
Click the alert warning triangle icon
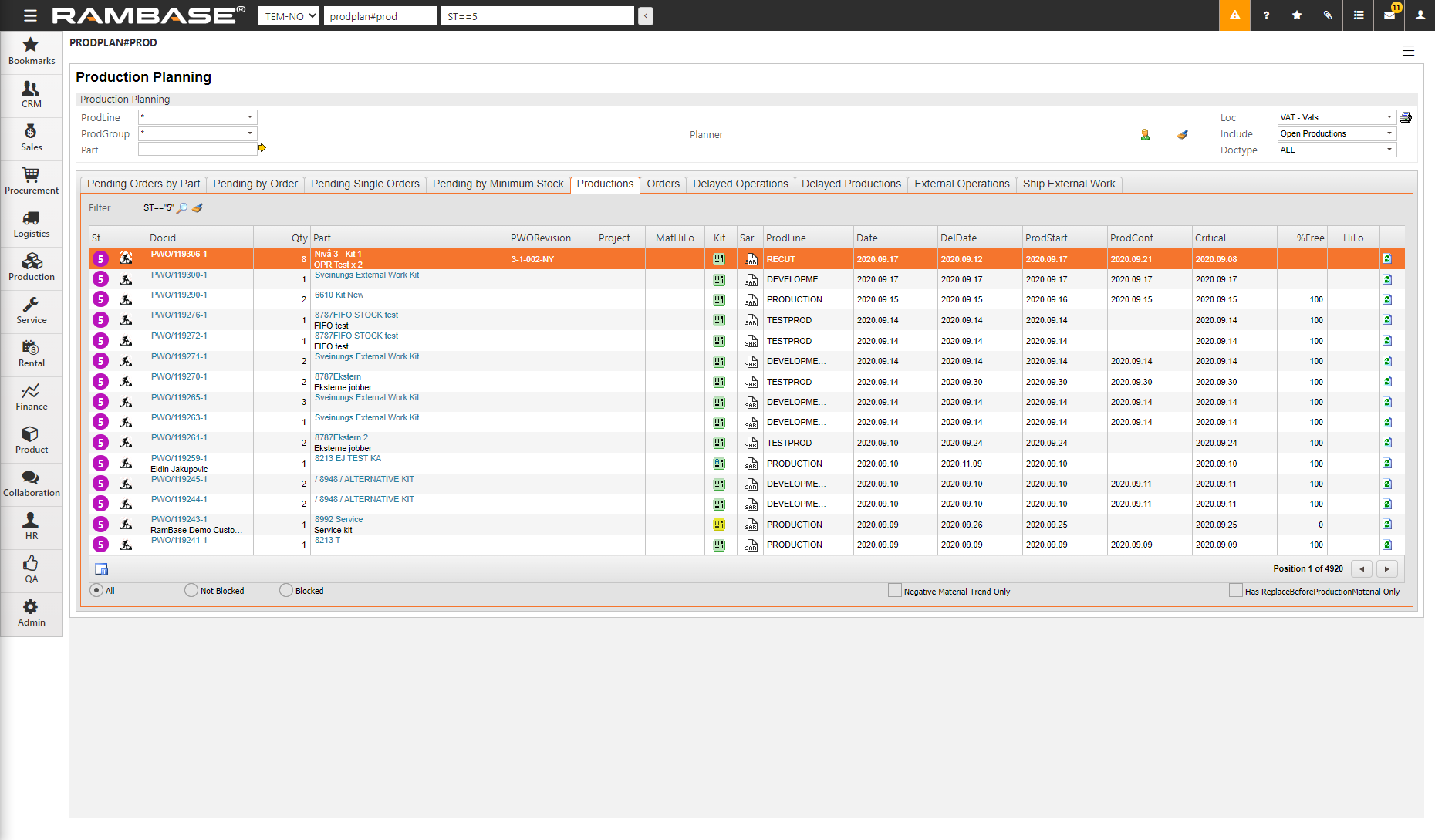[x=1234, y=15]
